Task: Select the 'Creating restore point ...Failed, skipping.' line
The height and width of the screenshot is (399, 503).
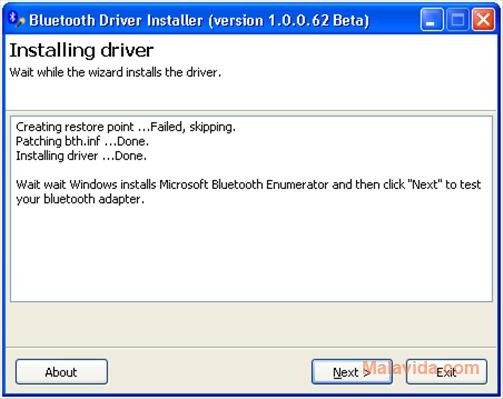Action: (x=126, y=127)
